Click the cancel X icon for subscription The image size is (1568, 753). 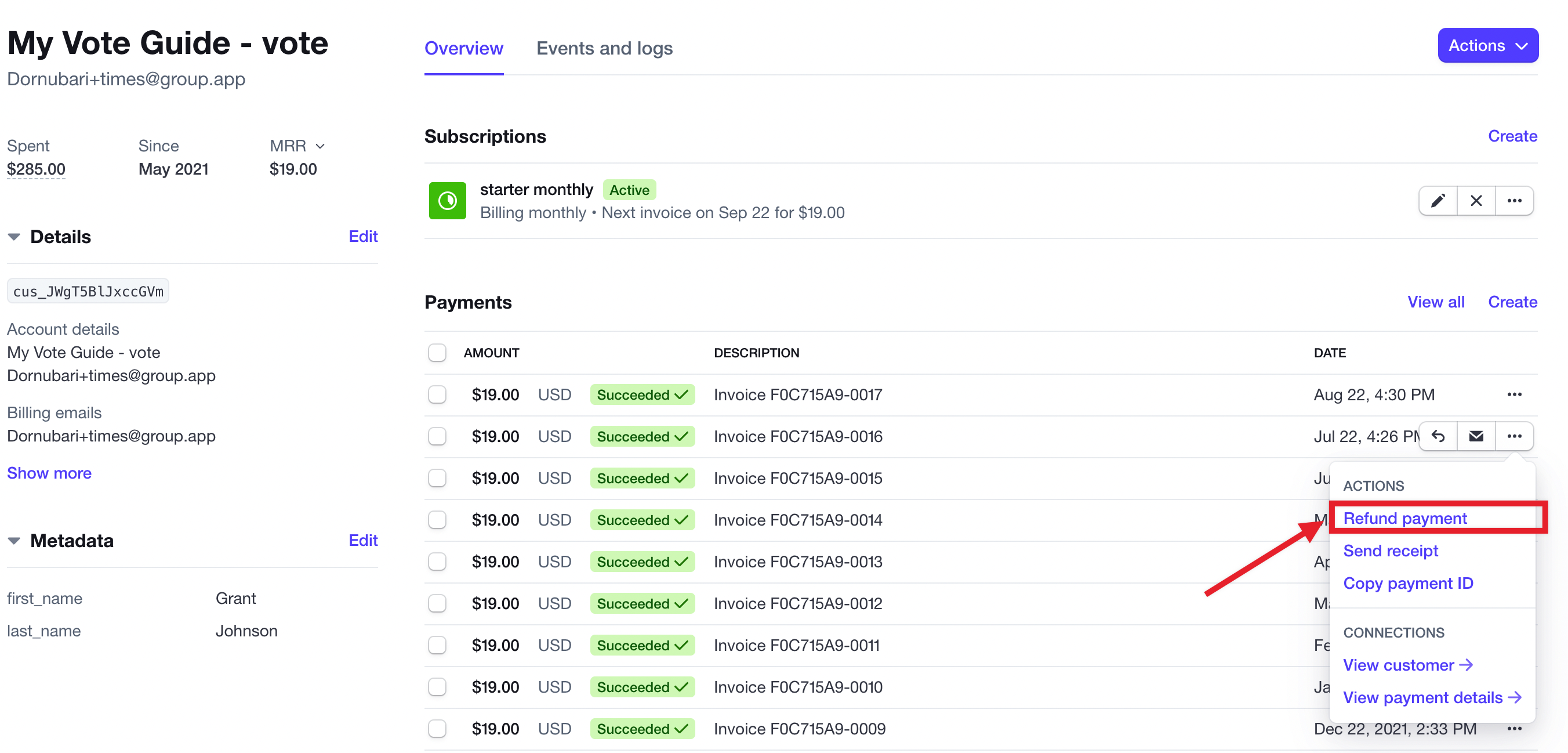click(1477, 200)
